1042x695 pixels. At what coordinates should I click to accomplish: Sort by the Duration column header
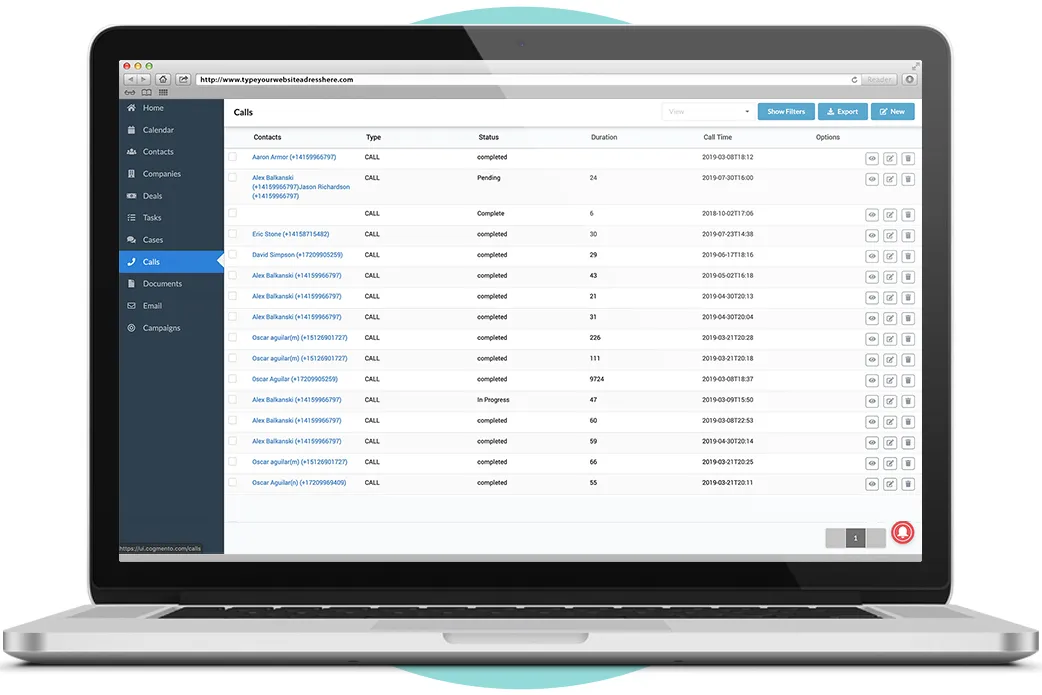click(604, 137)
